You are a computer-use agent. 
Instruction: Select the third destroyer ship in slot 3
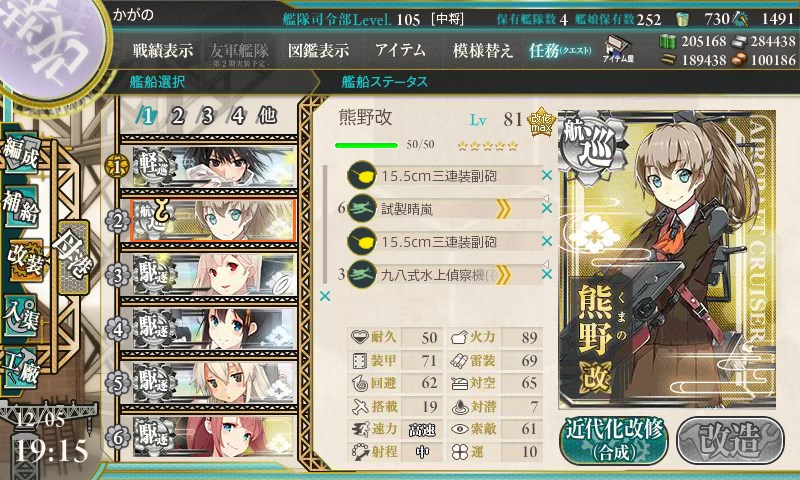point(209,275)
